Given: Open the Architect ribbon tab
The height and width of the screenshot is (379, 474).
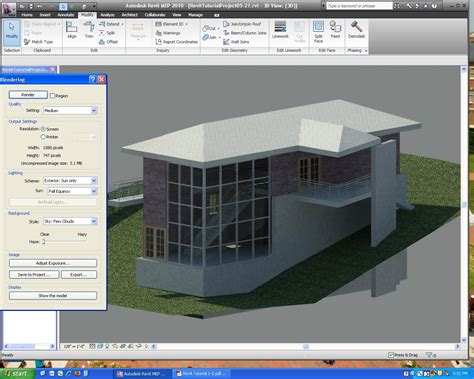Looking at the screenshot, I should (130, 15).
